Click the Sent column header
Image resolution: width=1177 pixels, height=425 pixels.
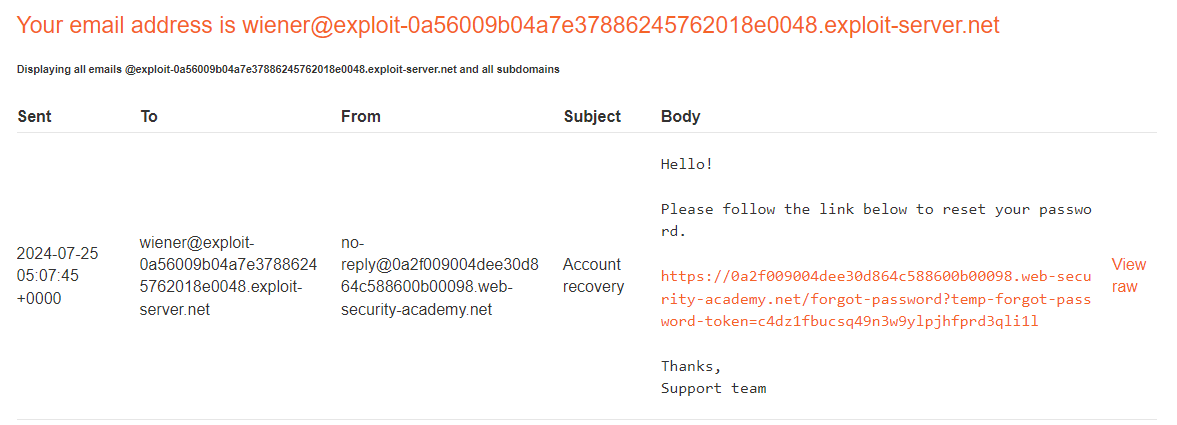34,116
